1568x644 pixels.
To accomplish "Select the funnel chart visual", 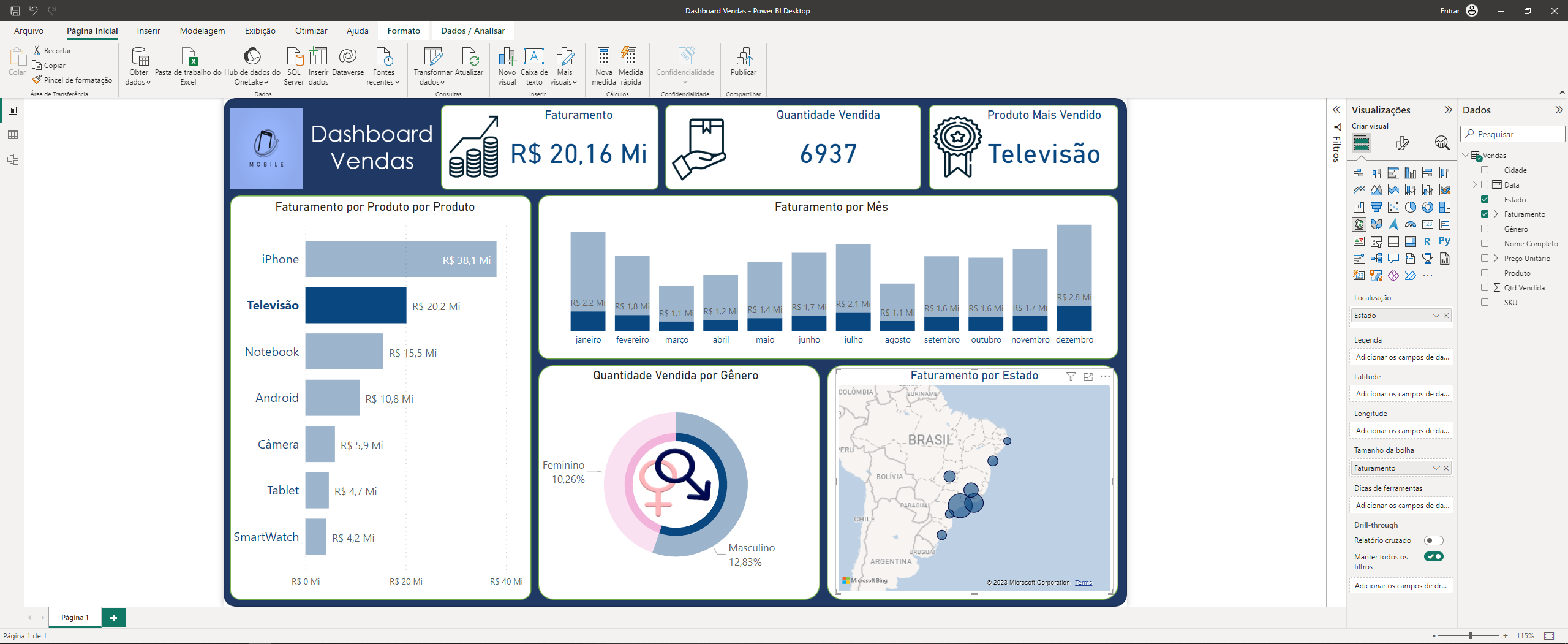I will point(1376,207).
